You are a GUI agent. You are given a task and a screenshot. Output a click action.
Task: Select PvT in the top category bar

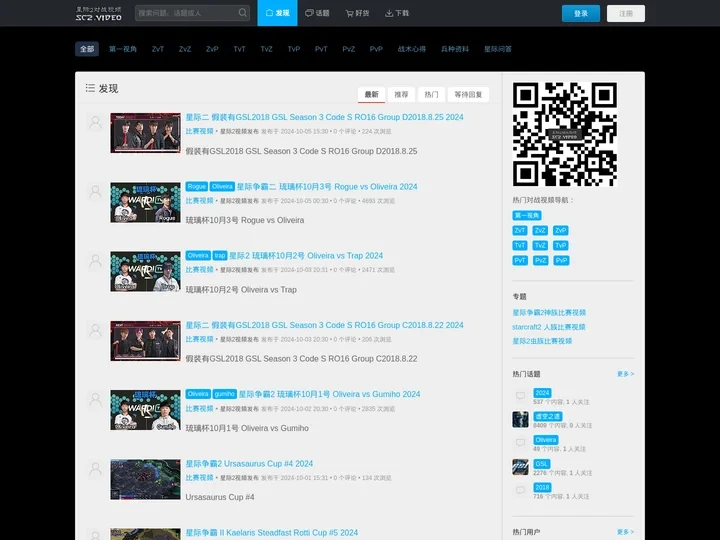321,49
